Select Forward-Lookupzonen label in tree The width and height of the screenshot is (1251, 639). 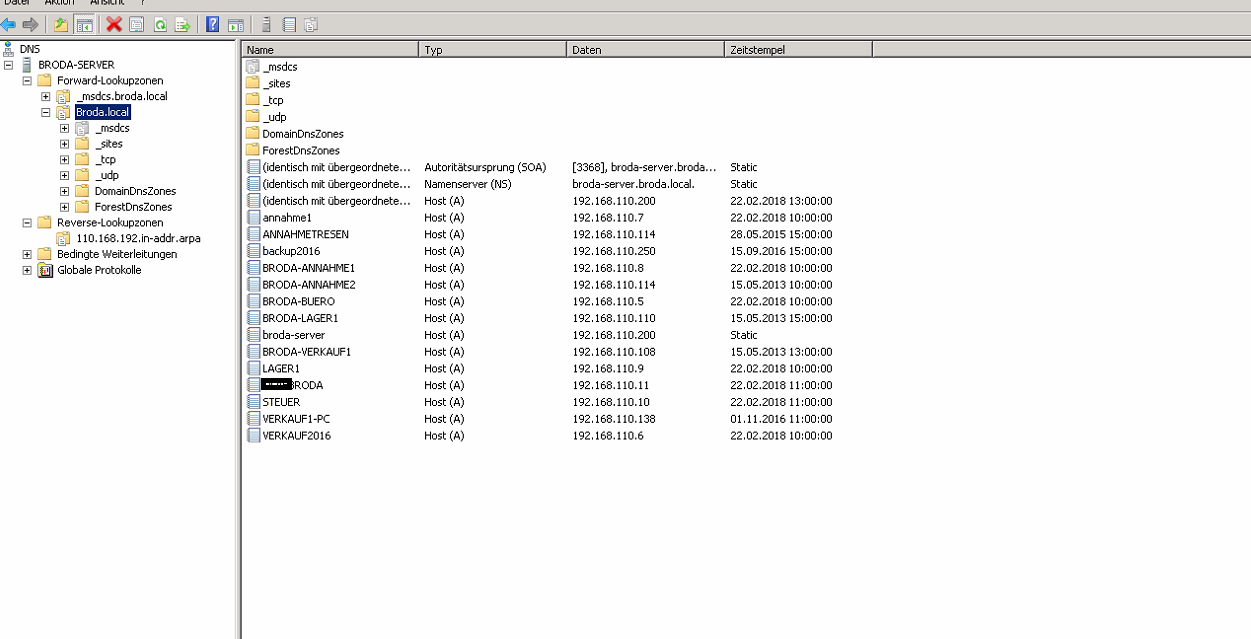point(110,80)
